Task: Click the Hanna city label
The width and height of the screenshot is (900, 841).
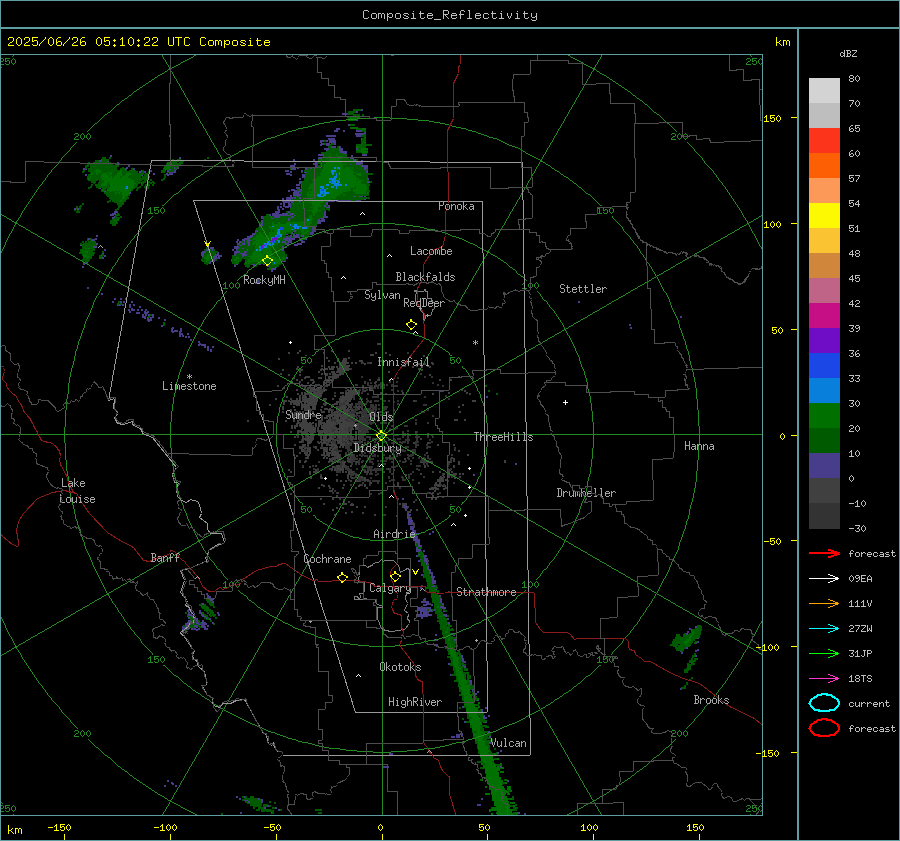Action: point(699,446)
